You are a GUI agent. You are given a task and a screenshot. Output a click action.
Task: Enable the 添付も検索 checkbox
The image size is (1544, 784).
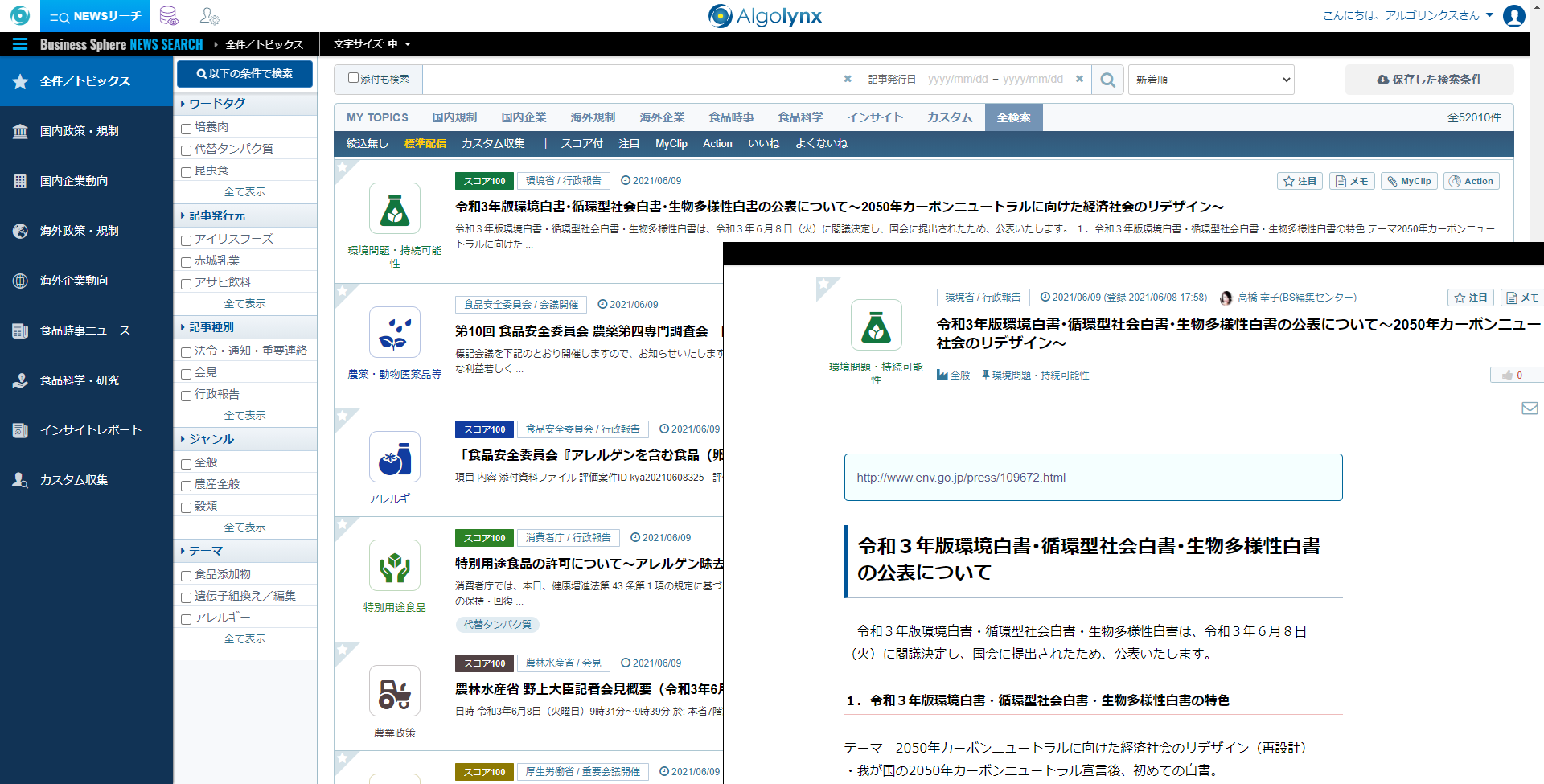[x=353, y=78]
